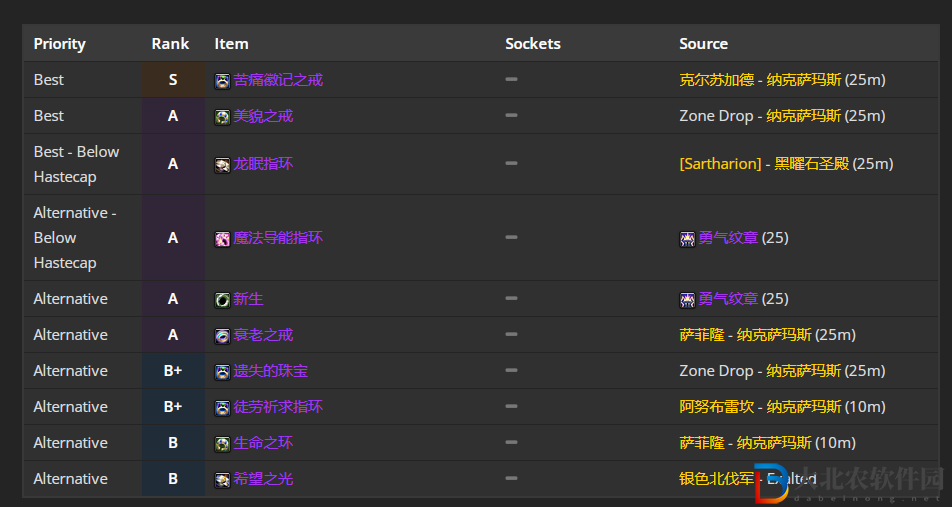Open 勇气纹章 link in the 新生 row

point(728,299)
